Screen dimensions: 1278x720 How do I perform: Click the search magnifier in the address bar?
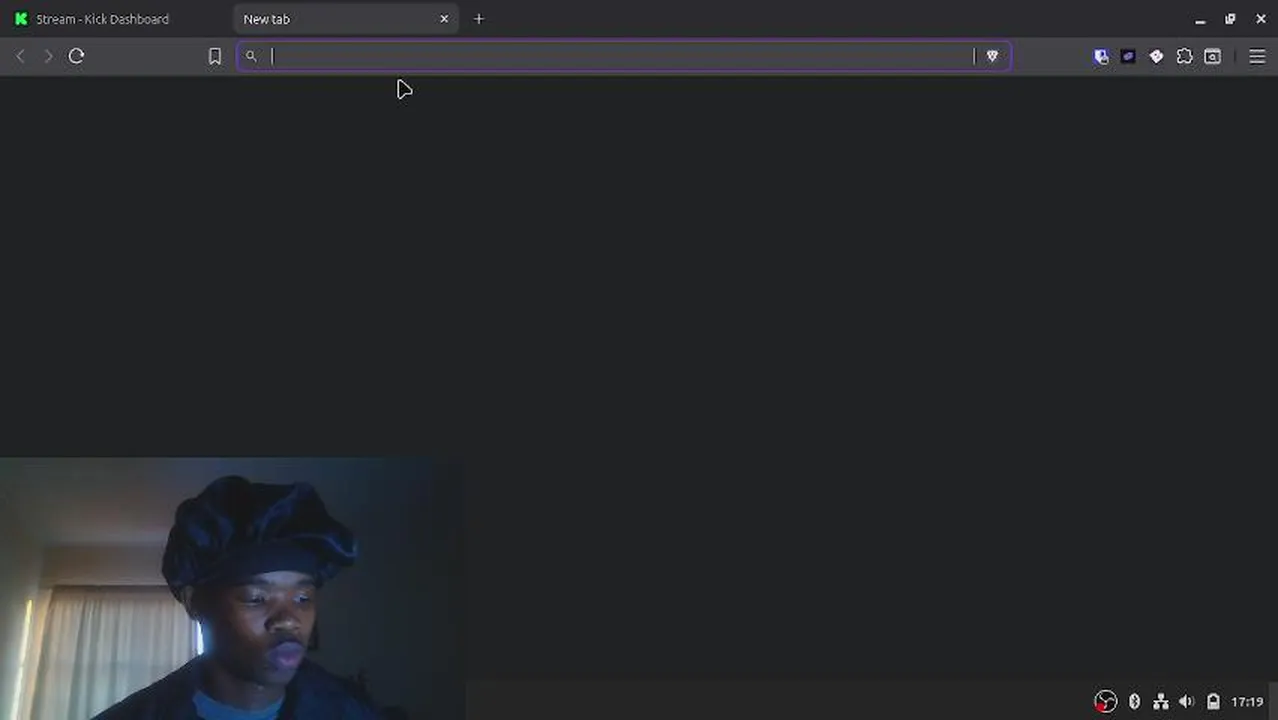coord(251,56)
